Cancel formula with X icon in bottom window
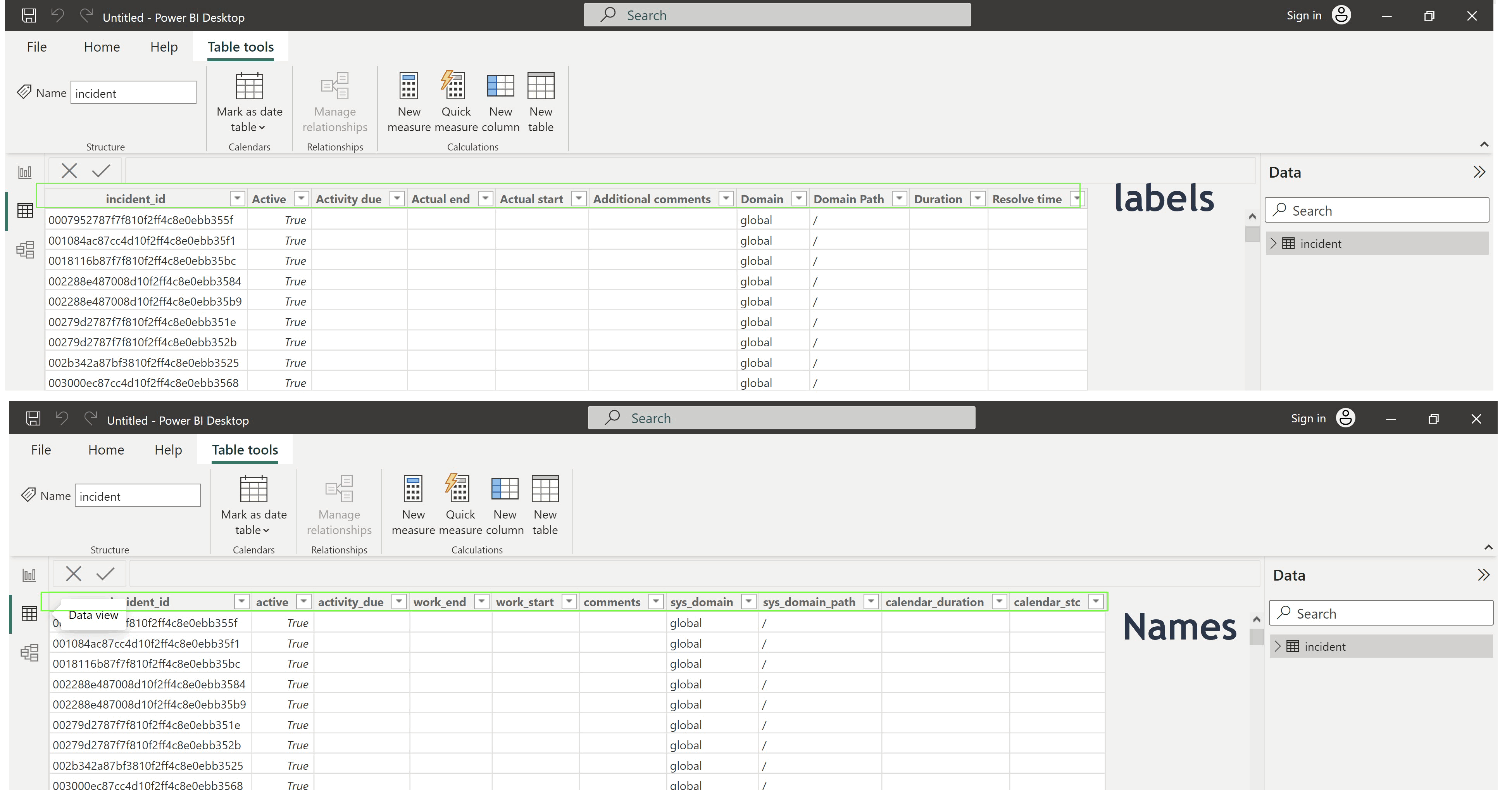Viewport: 1512px width, 790px height. (73, 574)
